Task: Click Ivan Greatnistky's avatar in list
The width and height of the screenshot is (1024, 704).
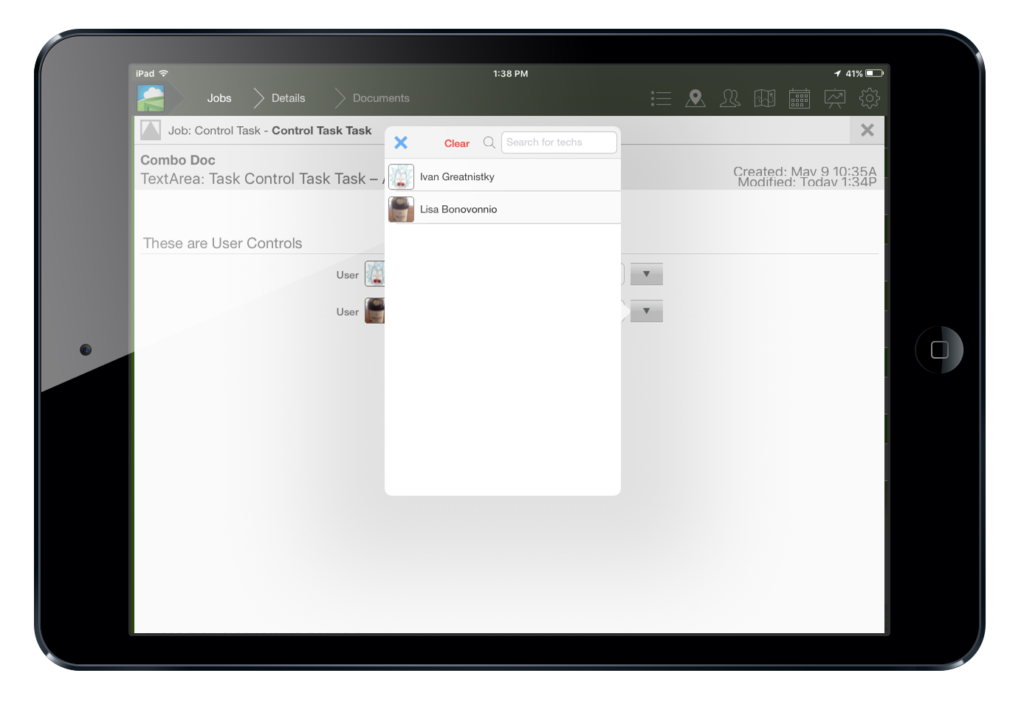Action: 401,176
